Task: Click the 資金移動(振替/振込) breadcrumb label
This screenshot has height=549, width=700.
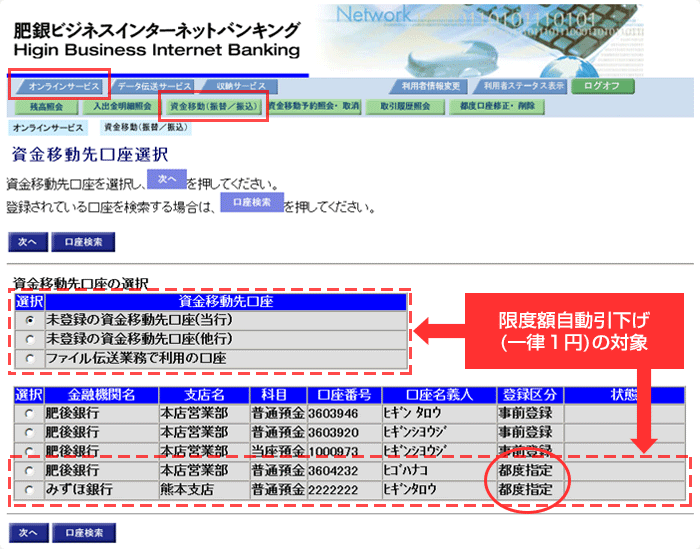Action: (145, 128)
